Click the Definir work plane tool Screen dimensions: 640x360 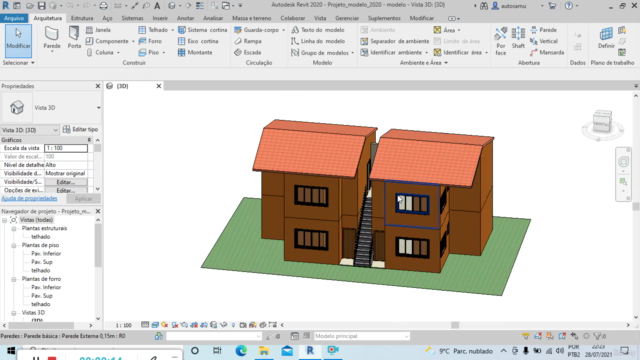(x=606, y=38)
